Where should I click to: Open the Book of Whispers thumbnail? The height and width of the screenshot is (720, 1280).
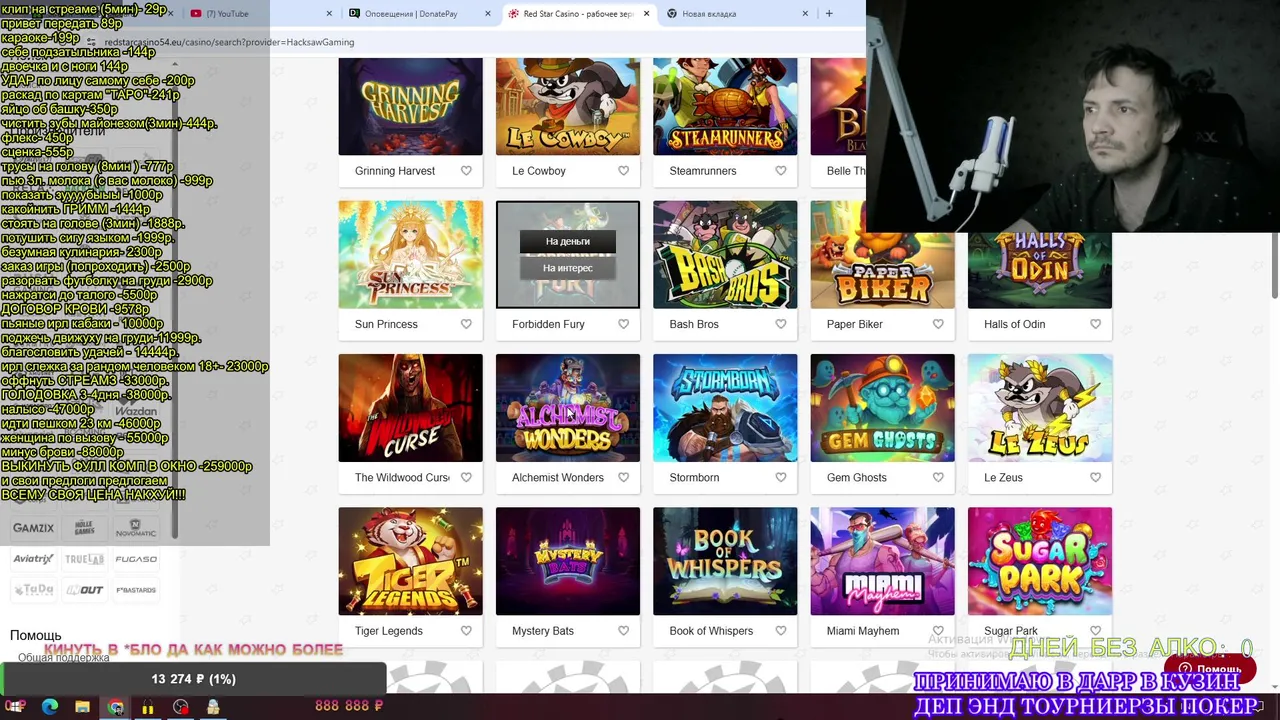[x=725, y=561]
